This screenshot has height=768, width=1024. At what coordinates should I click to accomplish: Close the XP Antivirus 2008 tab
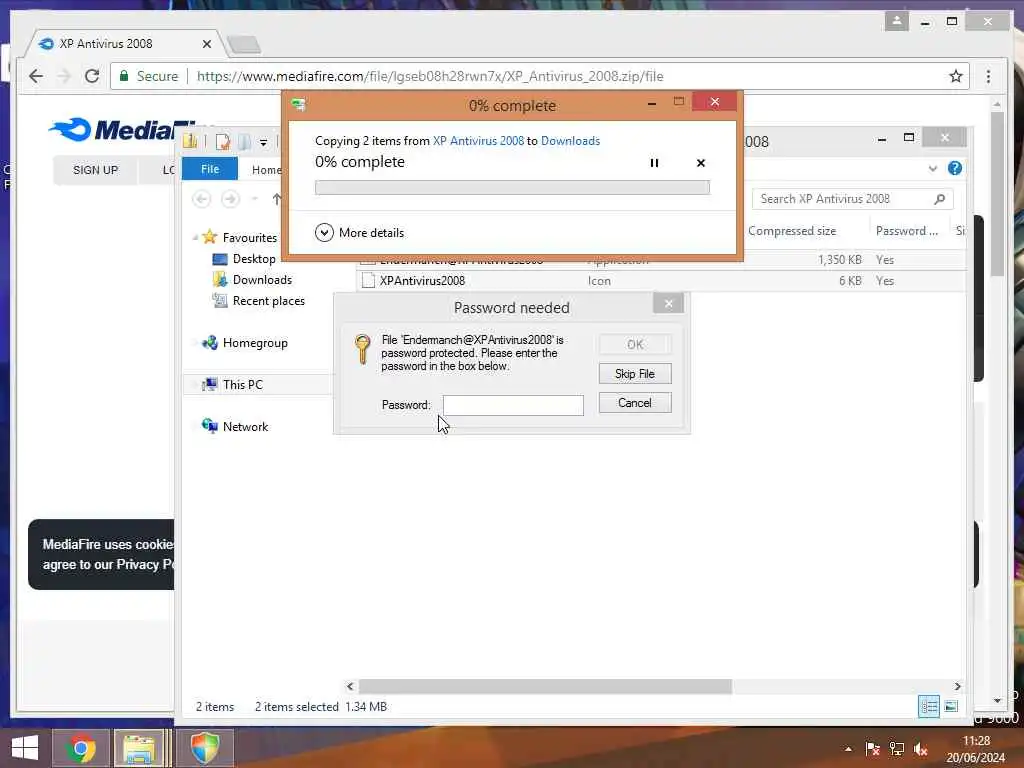[x=207, y=44]
